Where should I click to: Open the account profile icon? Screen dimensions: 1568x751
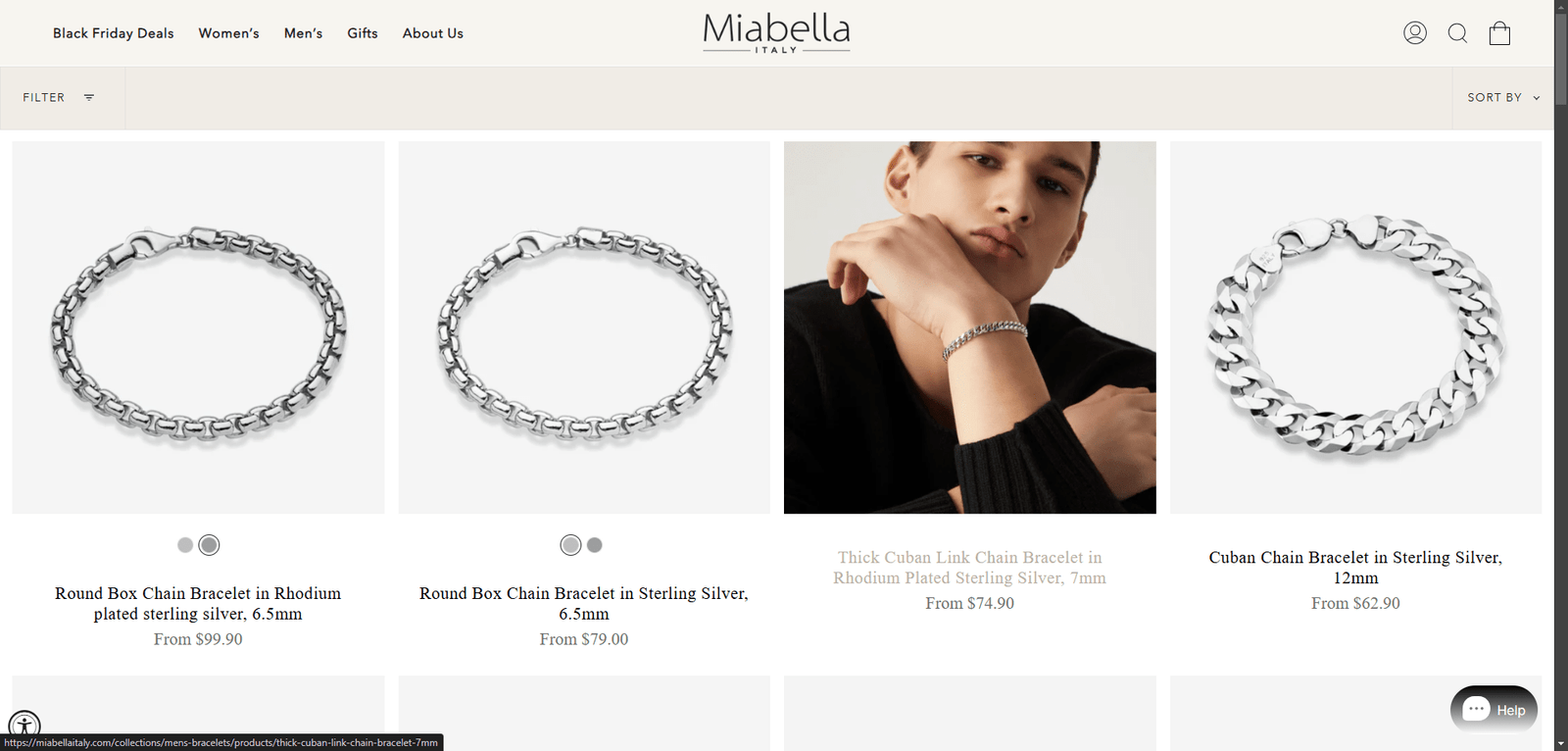(1414, 33)
